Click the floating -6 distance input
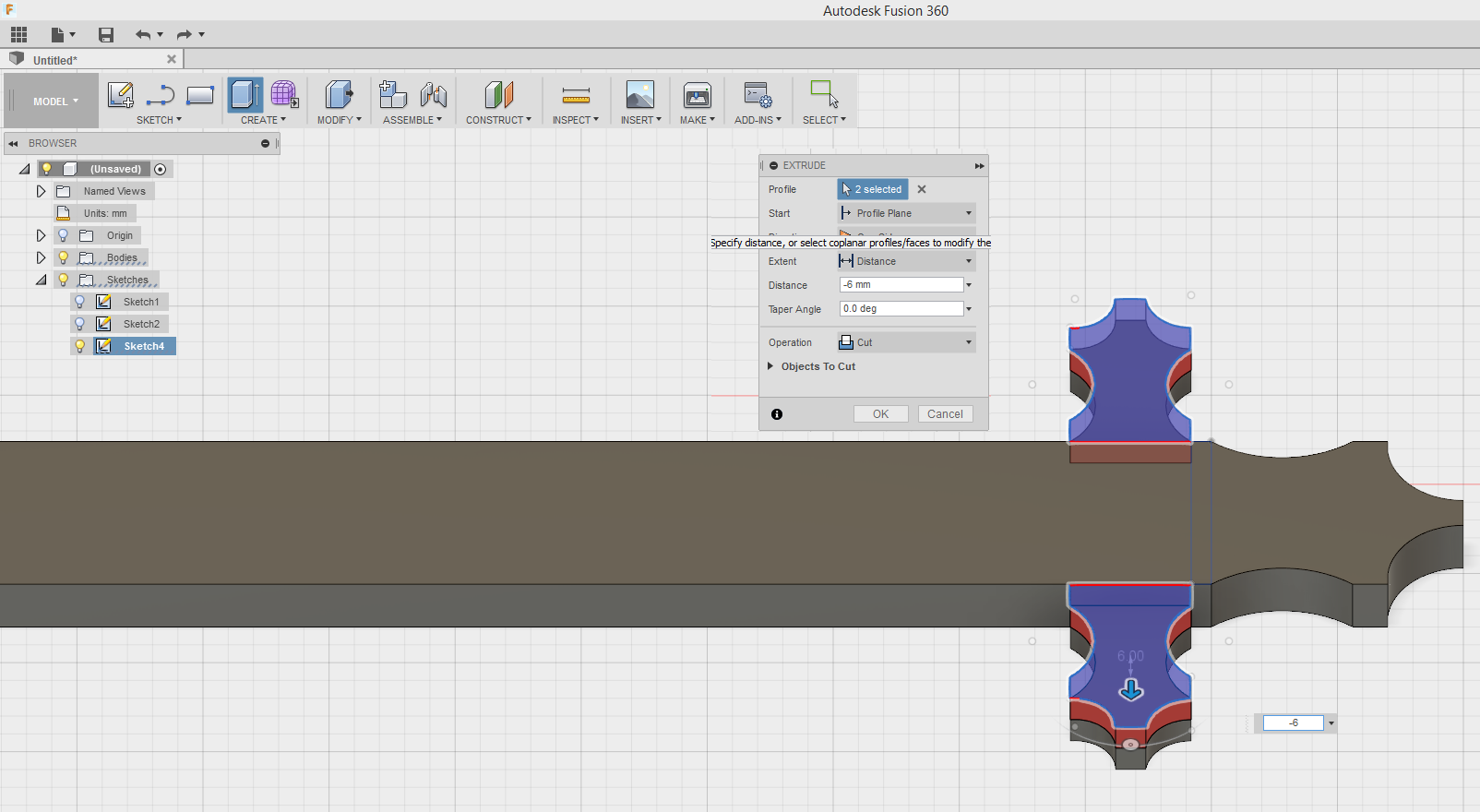 point(1294,723)
